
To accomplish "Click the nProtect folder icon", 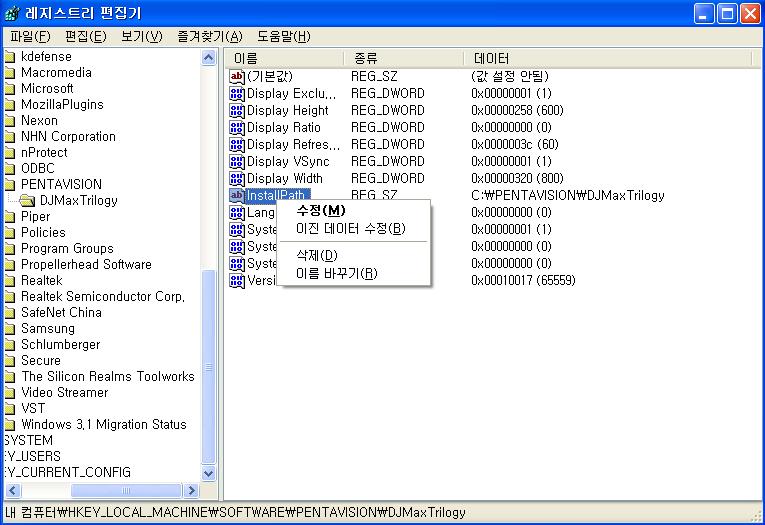I will [x=10, y=153].
